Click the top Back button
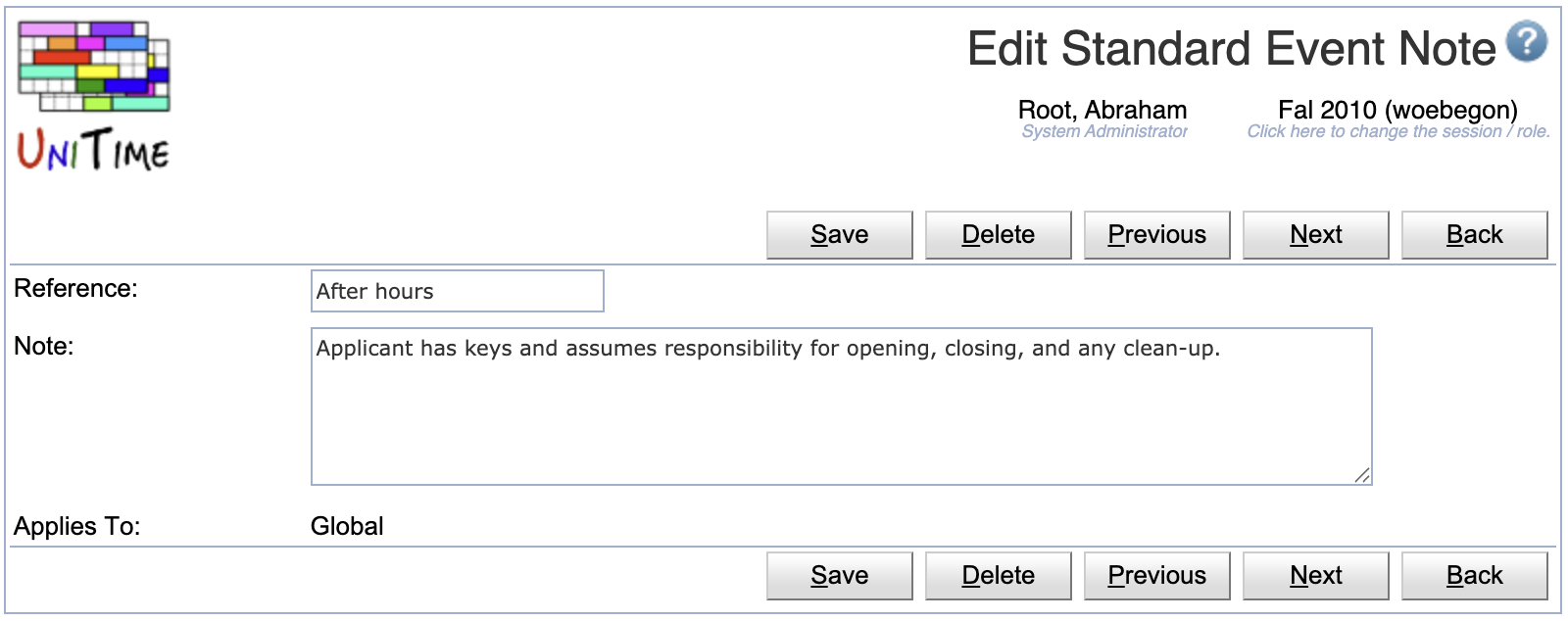Image resolution: width=1568 pixels, height=621 pixels. coord(1475,235)
